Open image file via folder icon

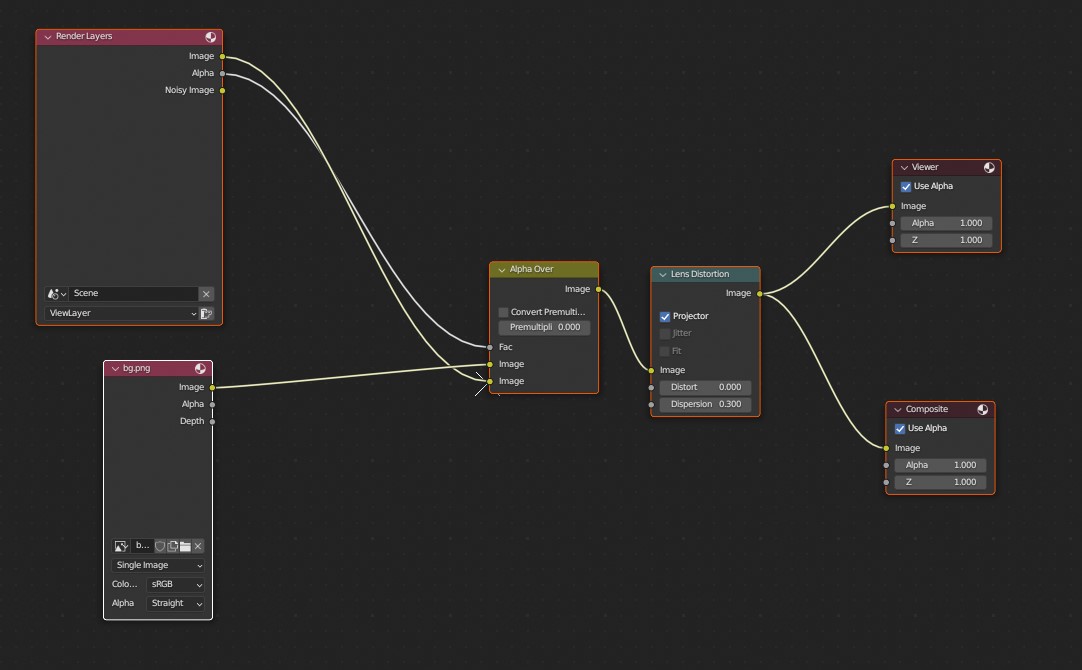click(185, 546)
